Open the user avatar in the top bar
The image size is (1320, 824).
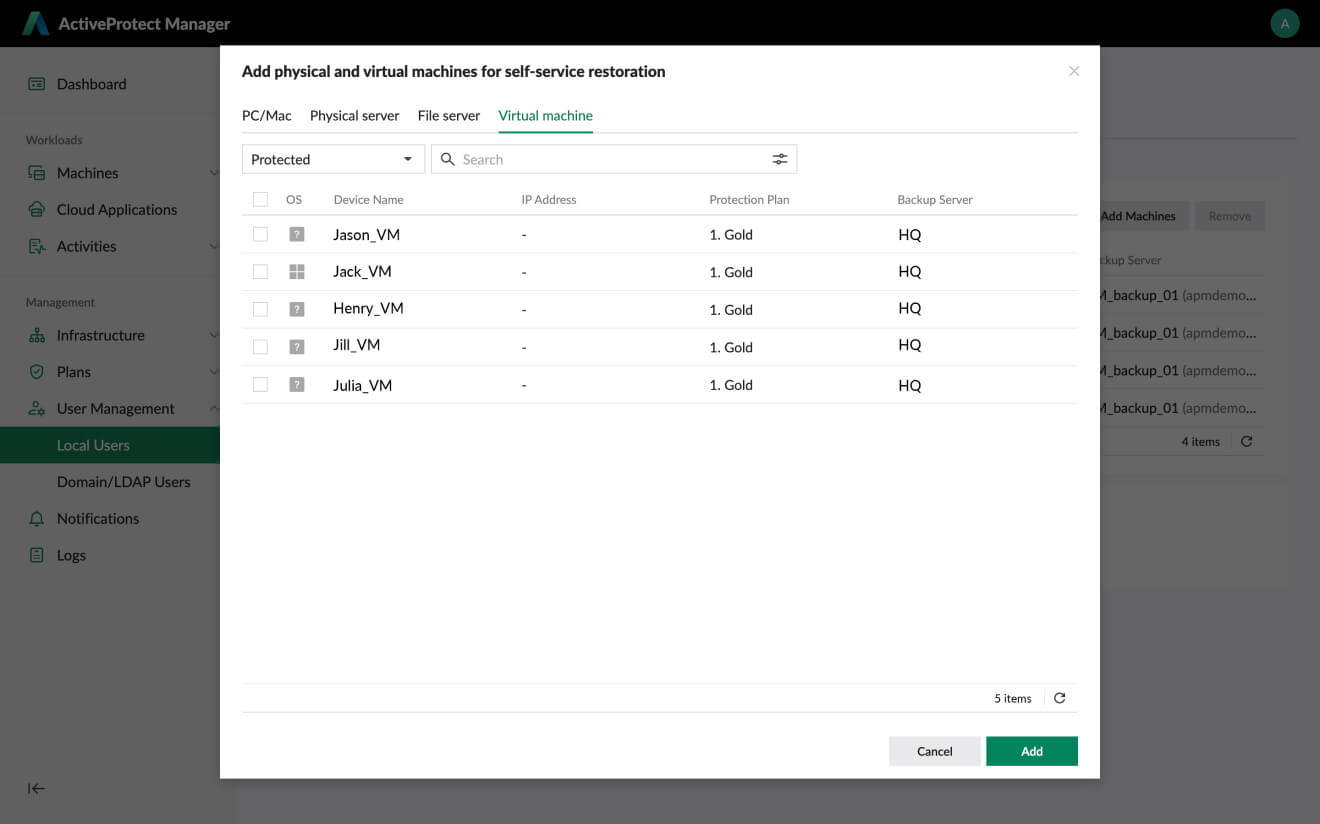(x=1285, y=22)
